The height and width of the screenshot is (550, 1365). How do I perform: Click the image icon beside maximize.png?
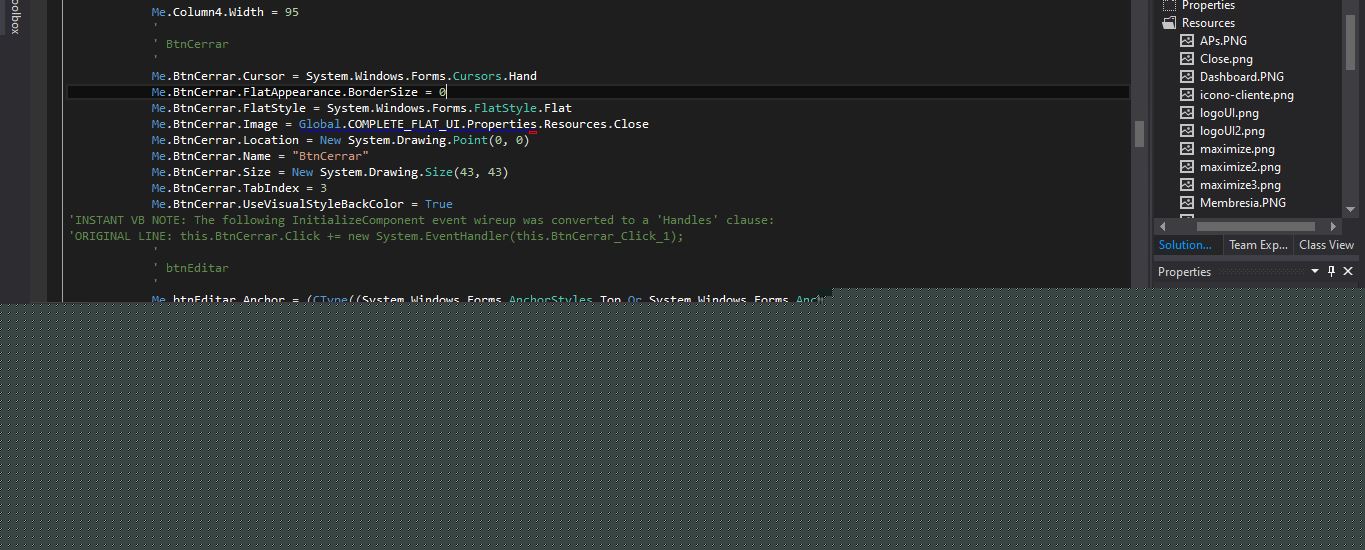(1187, 149)
